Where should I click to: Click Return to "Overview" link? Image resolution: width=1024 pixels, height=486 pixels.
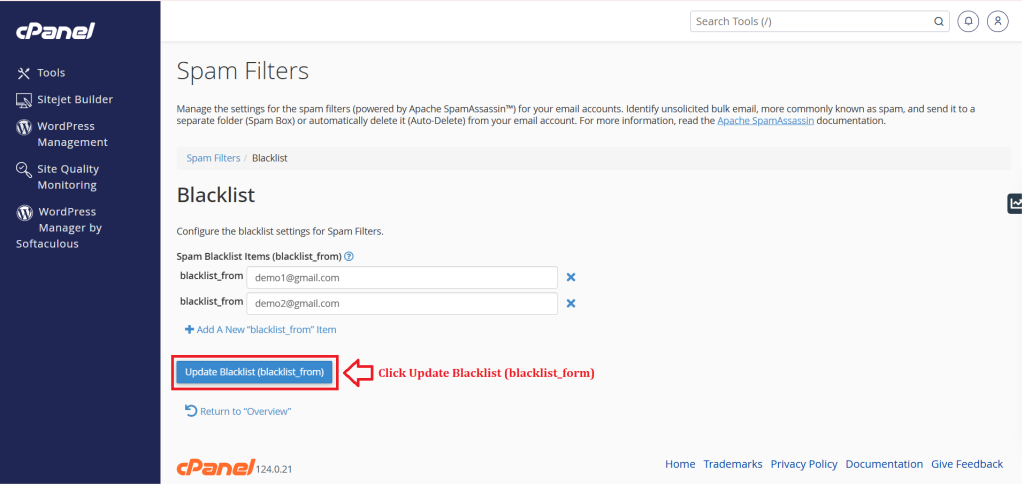[246, 412]
